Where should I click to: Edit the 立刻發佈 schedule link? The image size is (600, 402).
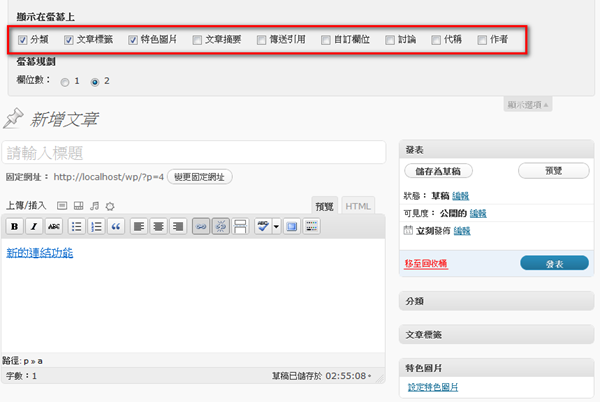(462, 231)
